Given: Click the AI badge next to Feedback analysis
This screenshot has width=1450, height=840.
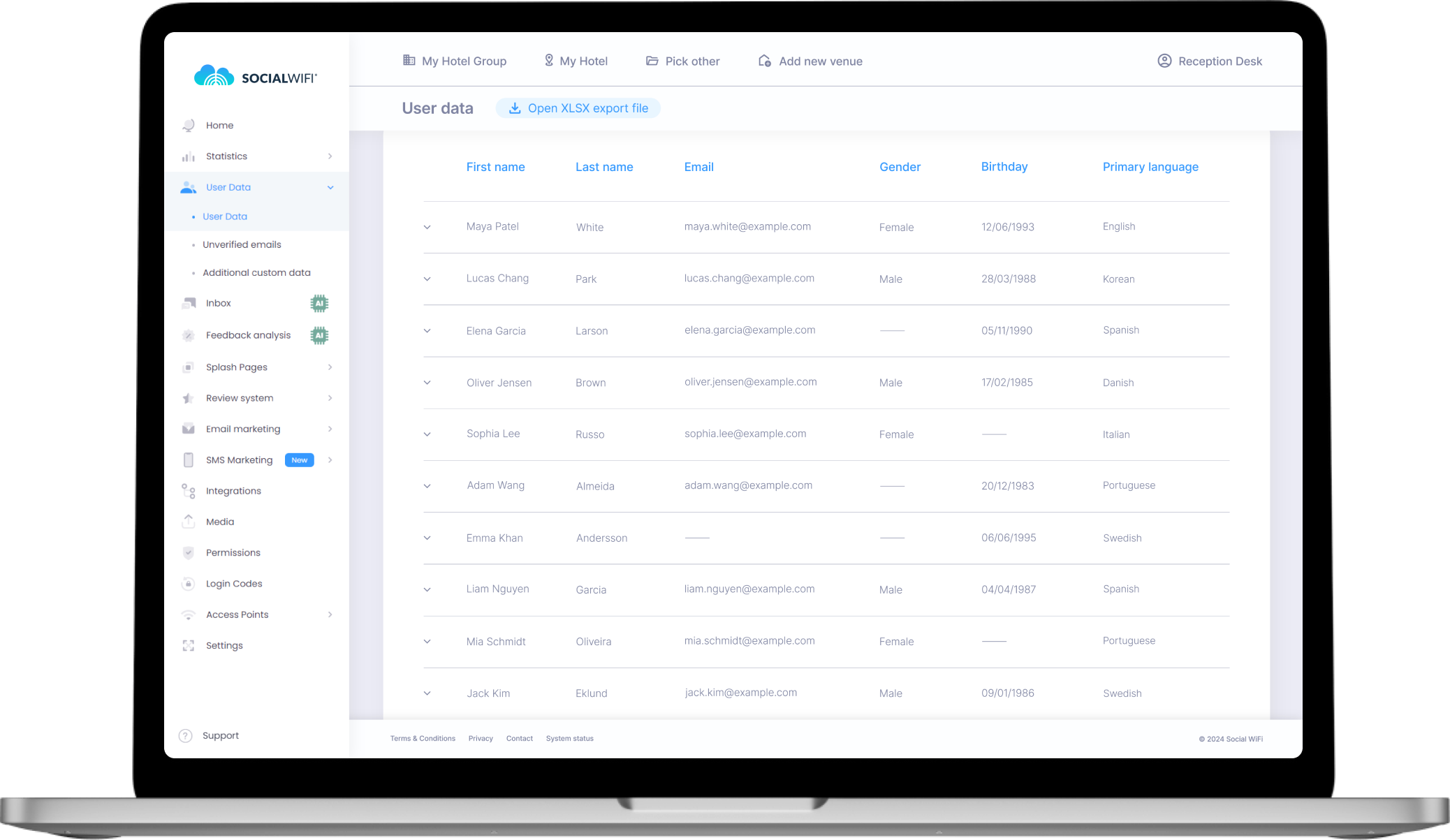Looking at the screenshot, I should point(319,336).
